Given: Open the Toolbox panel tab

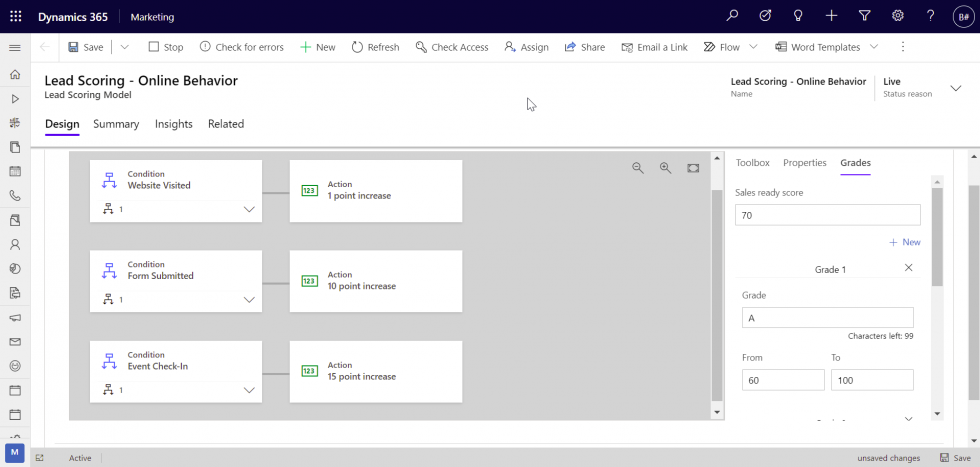Looking at the screenshot, I should pos(752,163).
